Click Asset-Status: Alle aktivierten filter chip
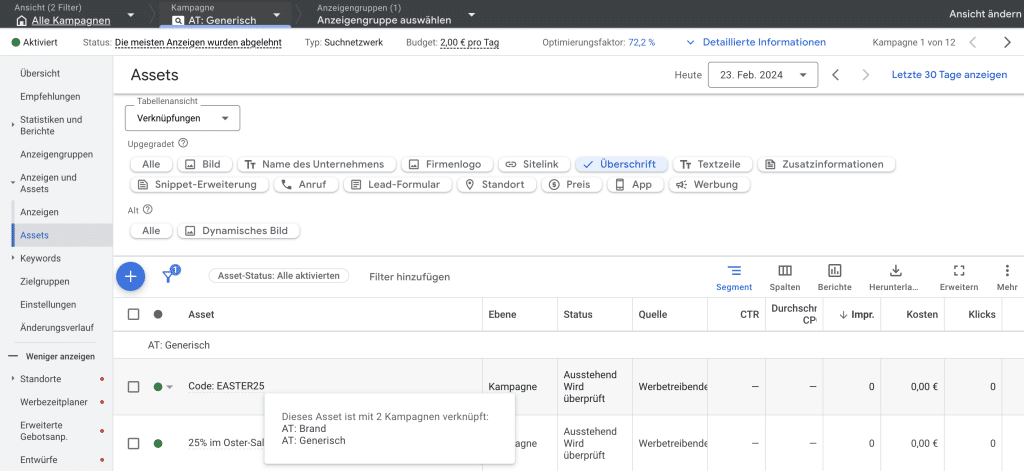The width and height of the screenshot is (1024, 471). [x=279, y=276]
